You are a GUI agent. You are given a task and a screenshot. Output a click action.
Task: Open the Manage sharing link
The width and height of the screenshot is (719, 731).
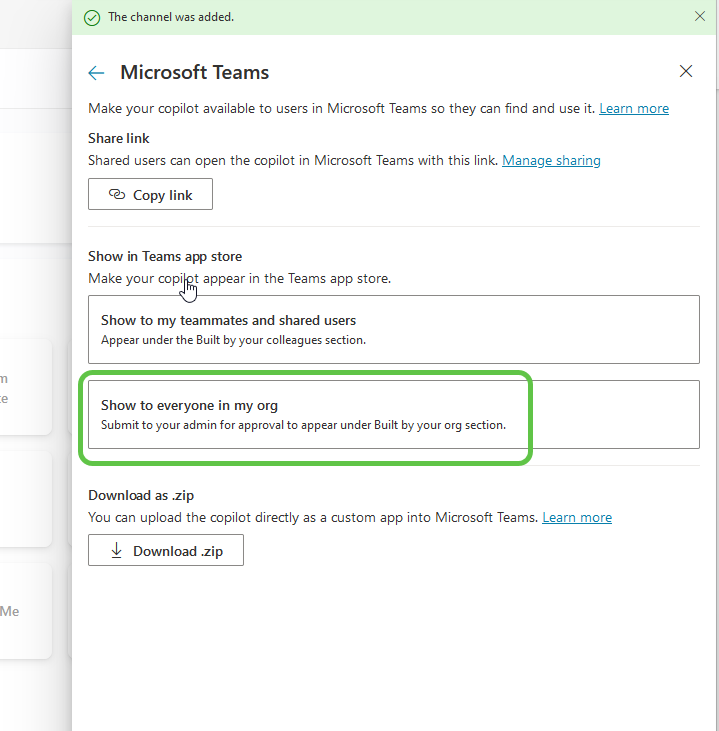pyautogui.click(x=551, y=160)
